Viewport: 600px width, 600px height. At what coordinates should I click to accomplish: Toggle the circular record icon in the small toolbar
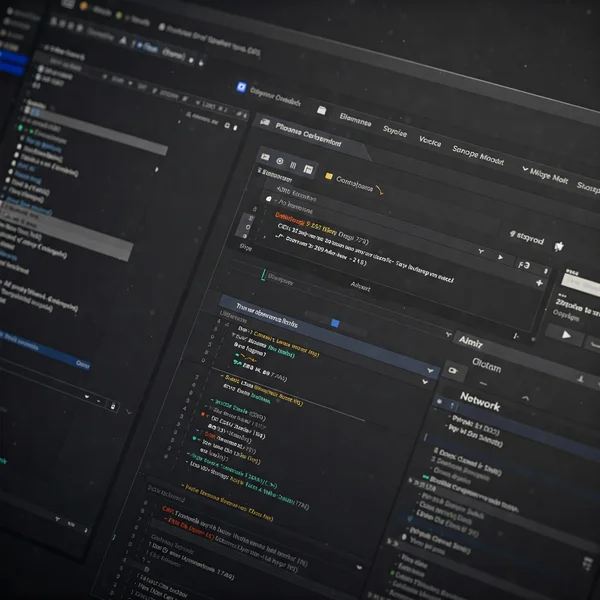click(280, 161)
